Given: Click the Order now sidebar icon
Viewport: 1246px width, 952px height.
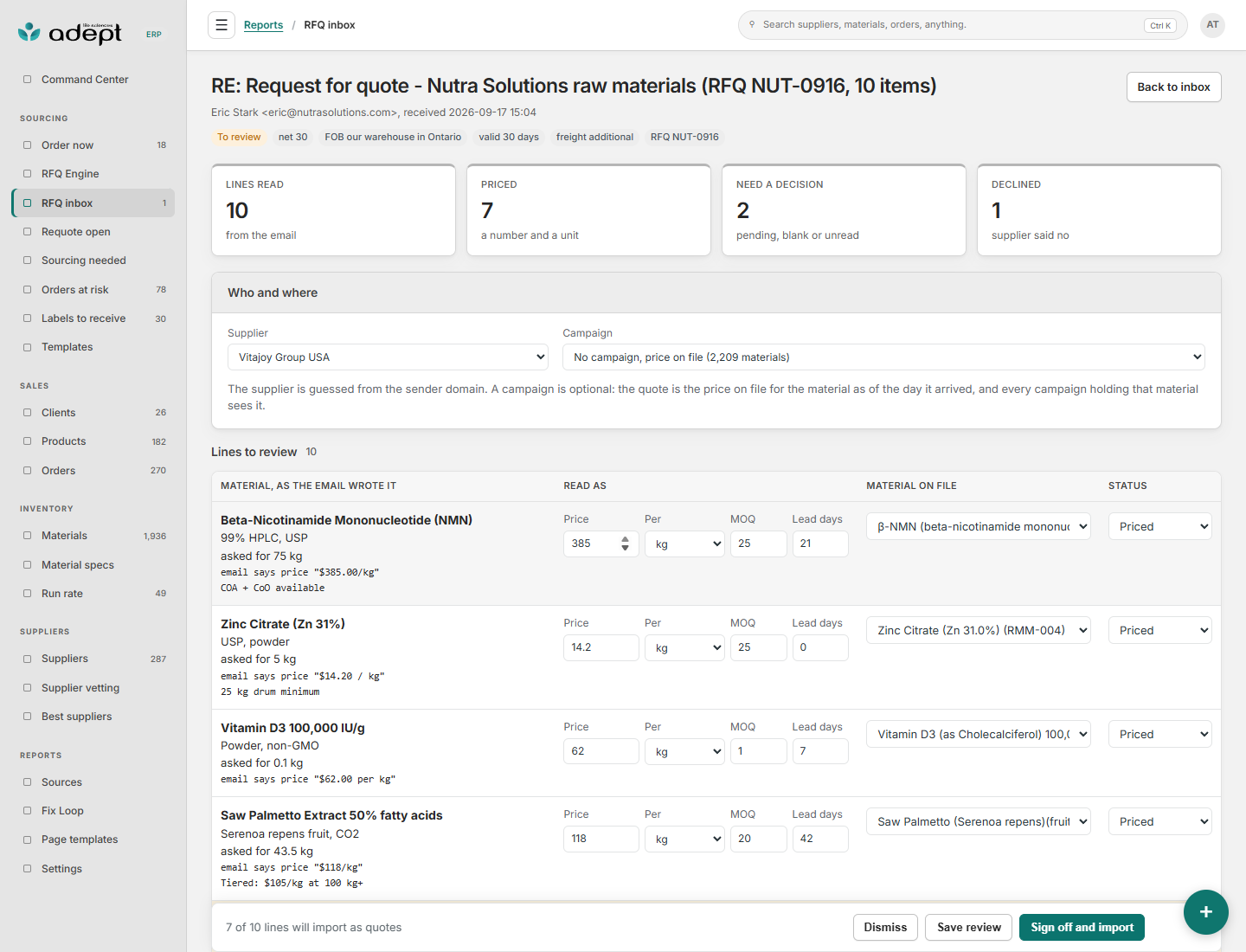Looking at the screenshot, I should [x=28, y=145].
